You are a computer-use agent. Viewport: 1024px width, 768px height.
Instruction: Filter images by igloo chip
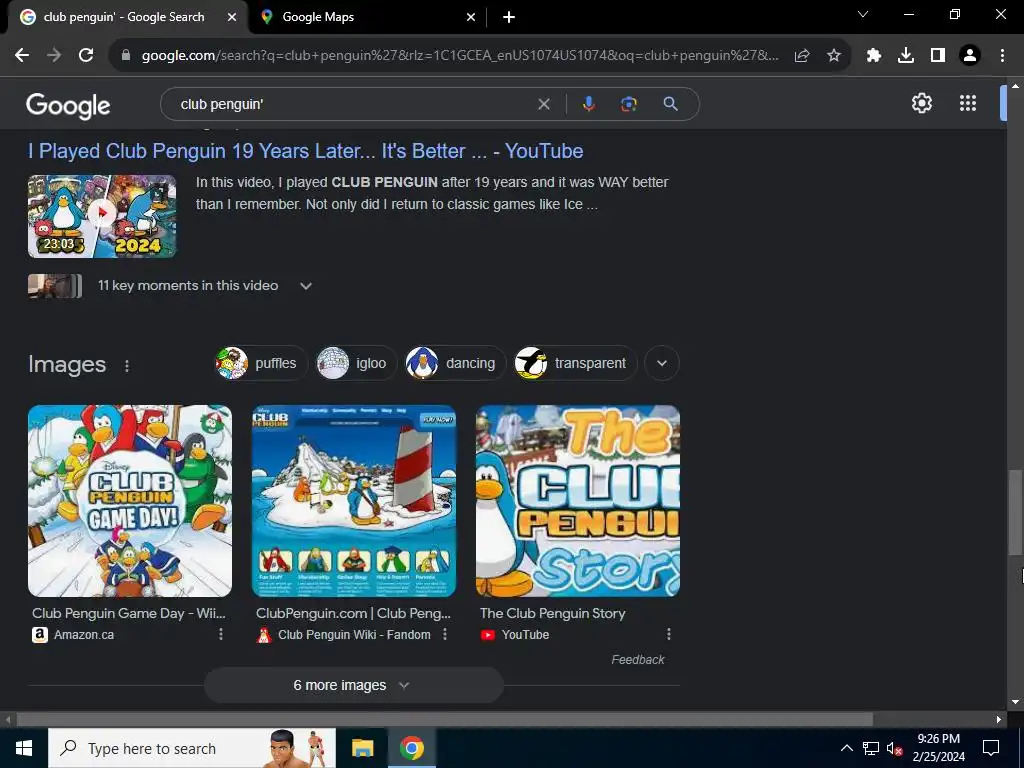[357, 363]
